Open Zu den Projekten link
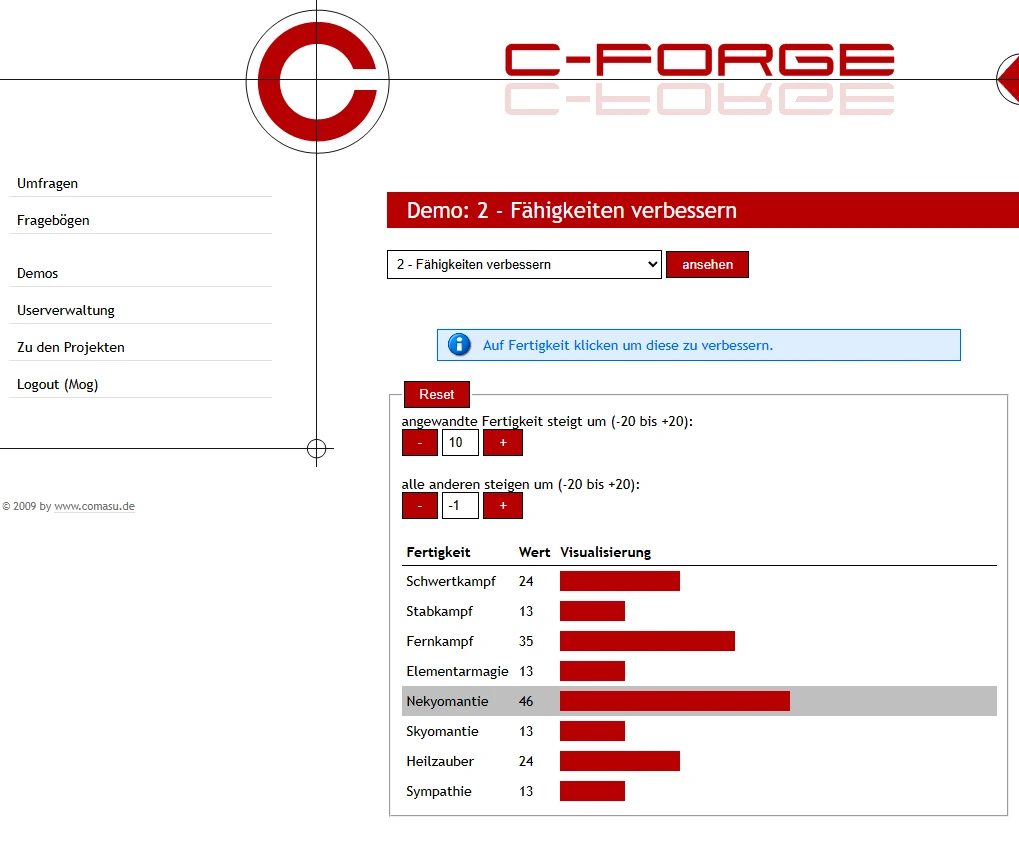Image resolution: width=1019 pixels, height=843 pixels. (71, 348)
